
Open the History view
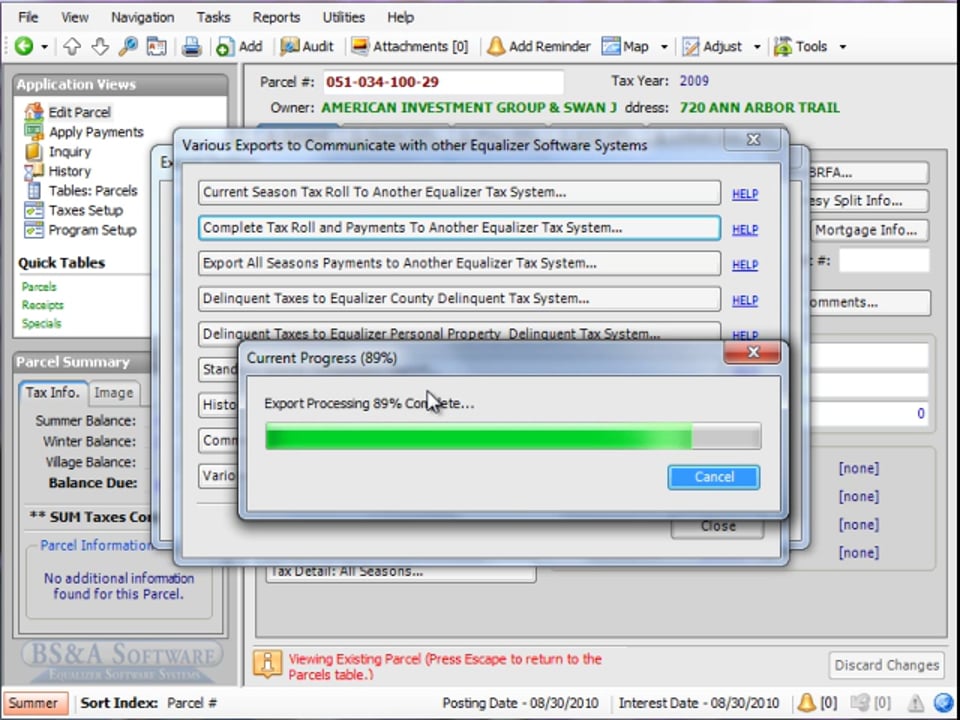tap(58, 171)
